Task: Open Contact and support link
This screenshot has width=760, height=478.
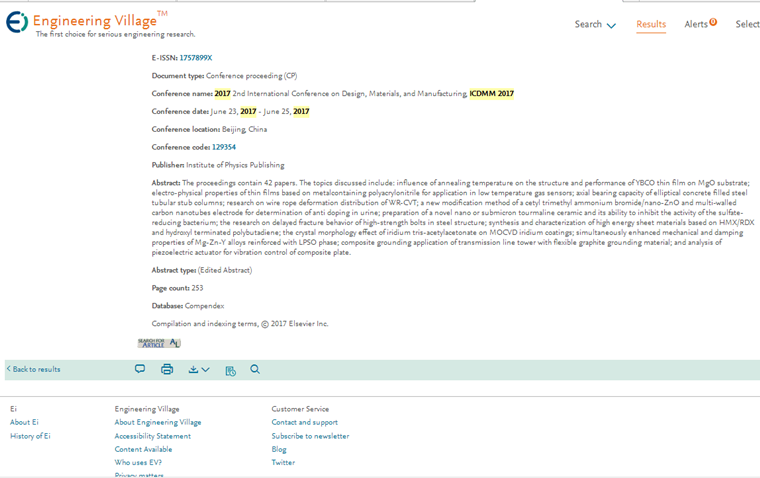Action: (304, 422)
